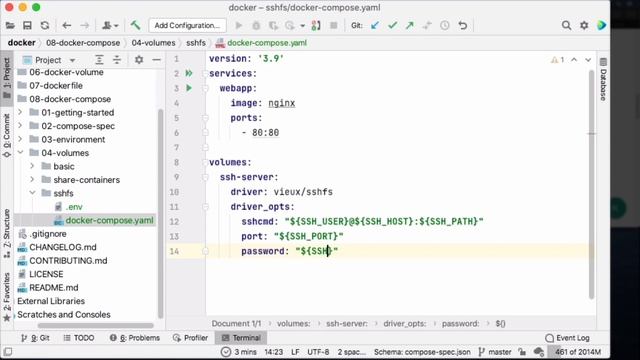Open the Event Log
This screenshot has height=360, width=640.
pyautogui.click(x=567, y=338)
